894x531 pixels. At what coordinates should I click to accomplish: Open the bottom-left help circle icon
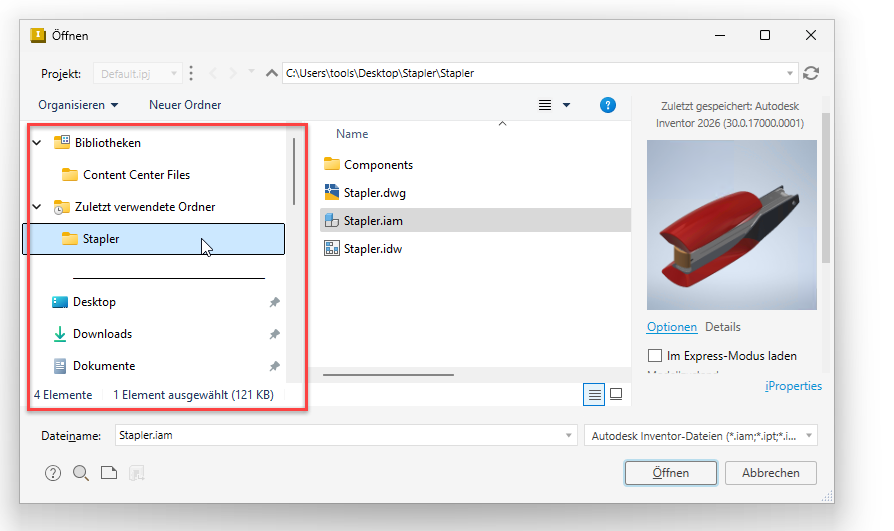[53, 473]
